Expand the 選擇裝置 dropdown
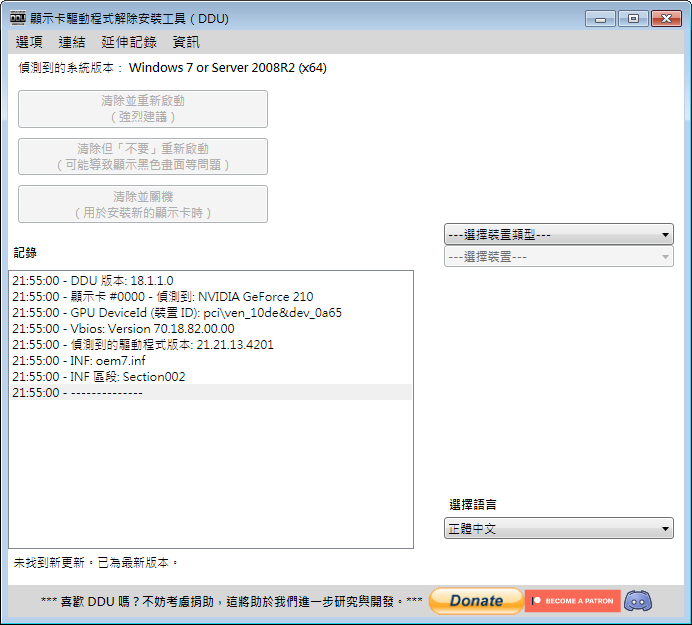The height and width of the screenshot is (625, 692). (x=559, y=256)
